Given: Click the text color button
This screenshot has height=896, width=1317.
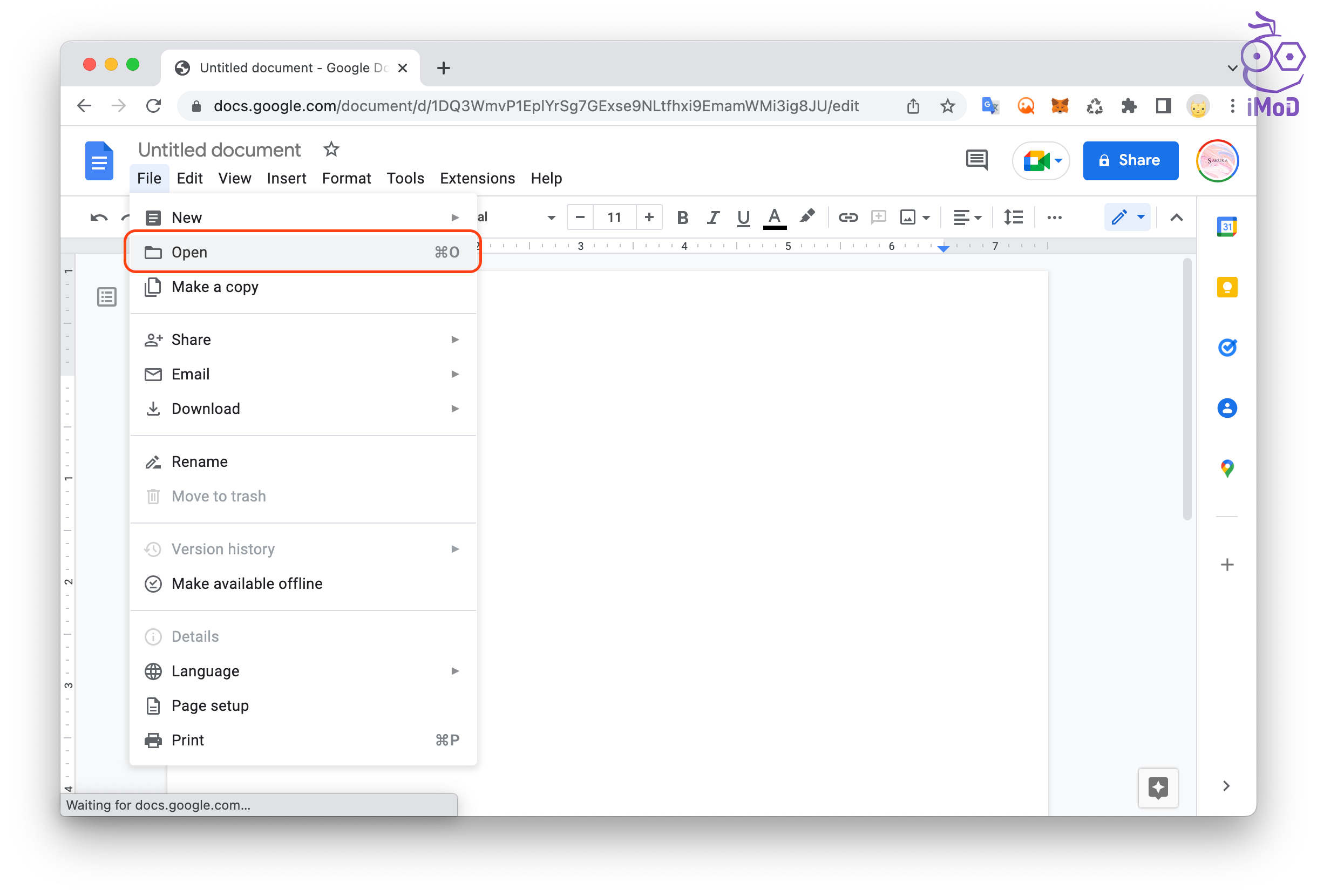Looking at the screenshot, I should [x=774, y=217].
